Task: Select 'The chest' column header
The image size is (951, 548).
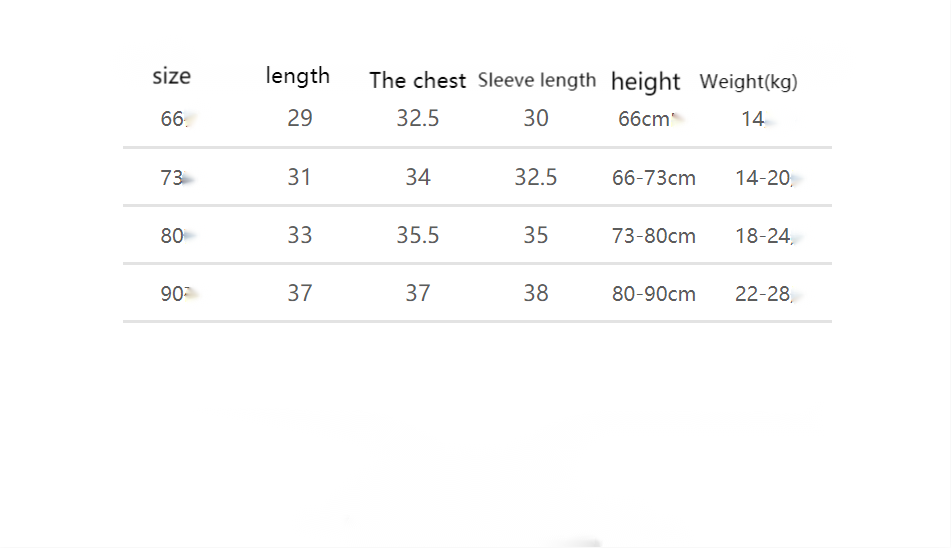Action: point(418,81)
